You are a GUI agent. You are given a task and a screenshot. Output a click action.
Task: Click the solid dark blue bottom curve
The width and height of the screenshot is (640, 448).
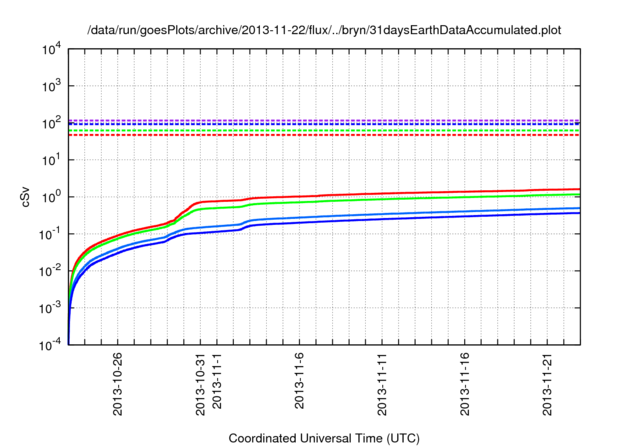click(450, 217)
